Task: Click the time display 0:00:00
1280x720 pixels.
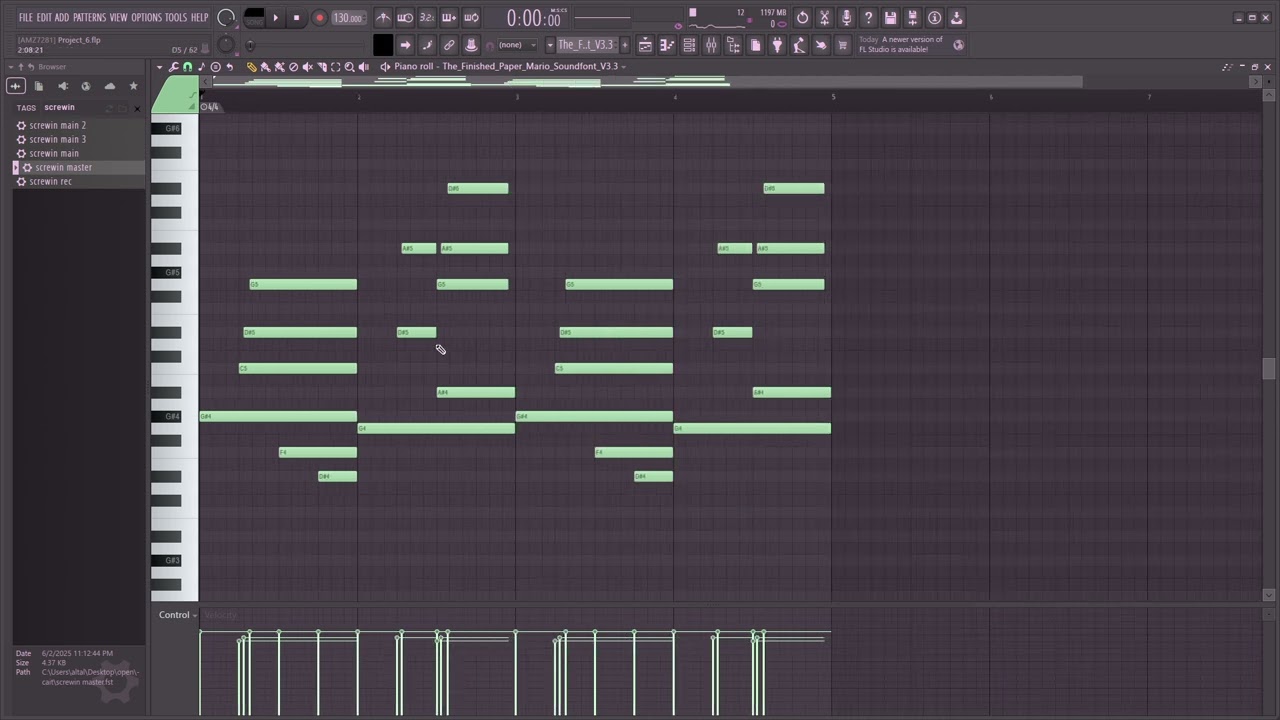Action: (x=533, y=18)
